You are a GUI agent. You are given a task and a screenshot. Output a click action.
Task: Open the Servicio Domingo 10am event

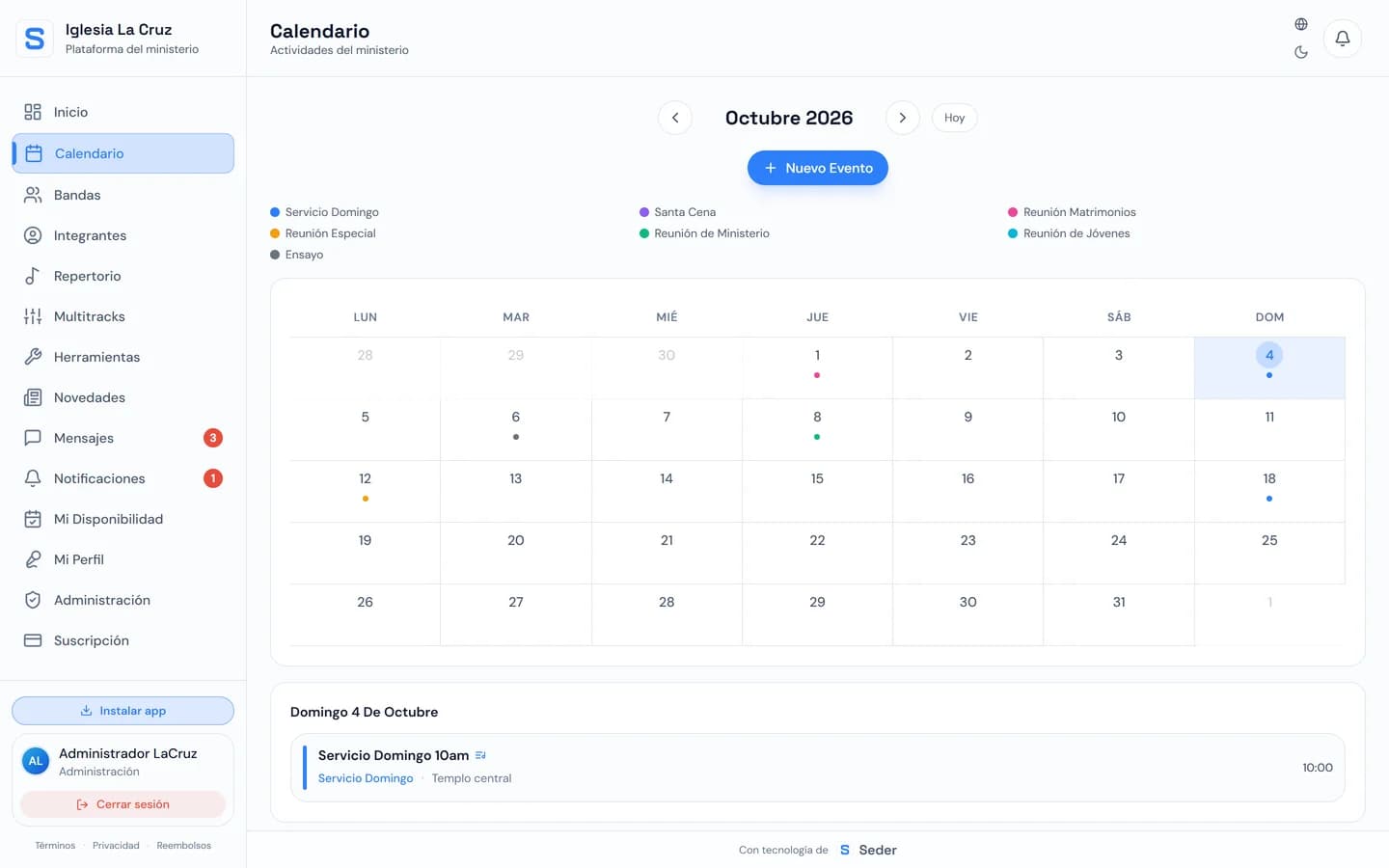[818, 768]
